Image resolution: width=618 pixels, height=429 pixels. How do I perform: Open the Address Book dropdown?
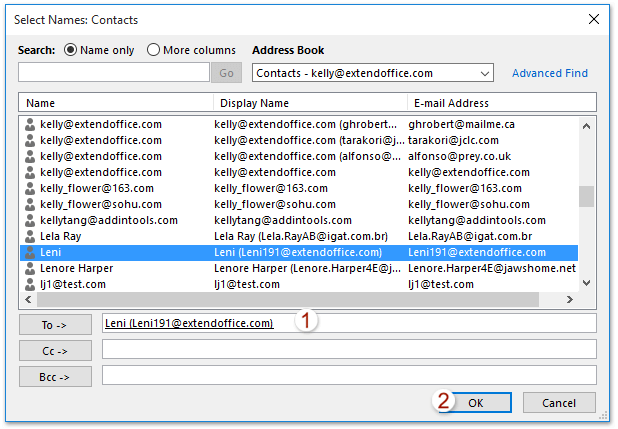click(x=485, y=73)
